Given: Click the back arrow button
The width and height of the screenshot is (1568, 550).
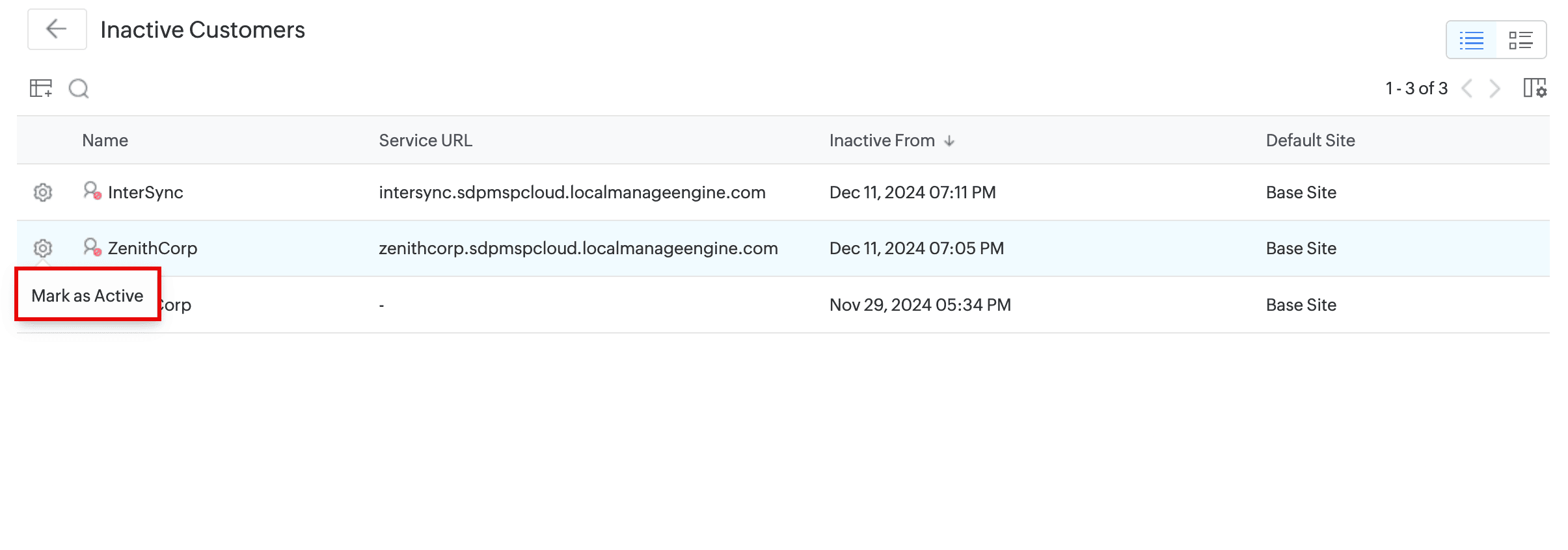Looking at the screenshot, I should pyautogui.click(x=57, y=29).
